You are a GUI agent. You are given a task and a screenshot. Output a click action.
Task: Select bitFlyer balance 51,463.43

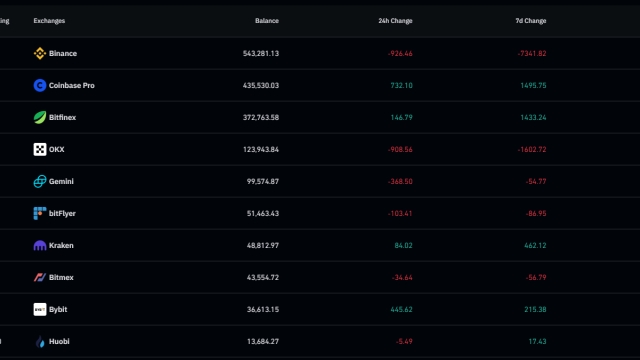263,213
